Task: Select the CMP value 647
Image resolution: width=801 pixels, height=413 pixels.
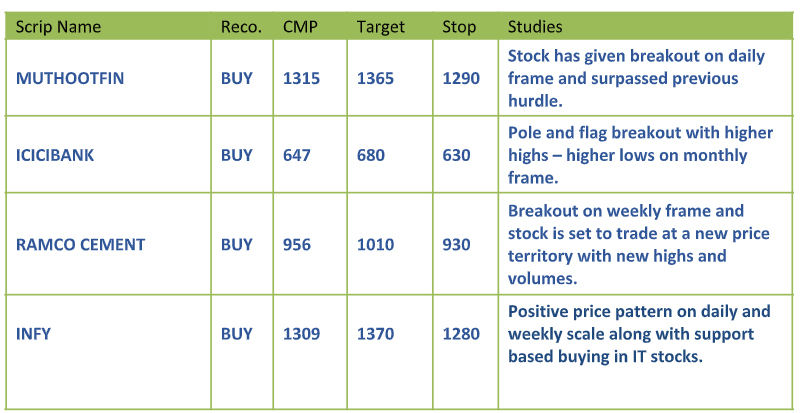Action: click(x=297, y=155)
